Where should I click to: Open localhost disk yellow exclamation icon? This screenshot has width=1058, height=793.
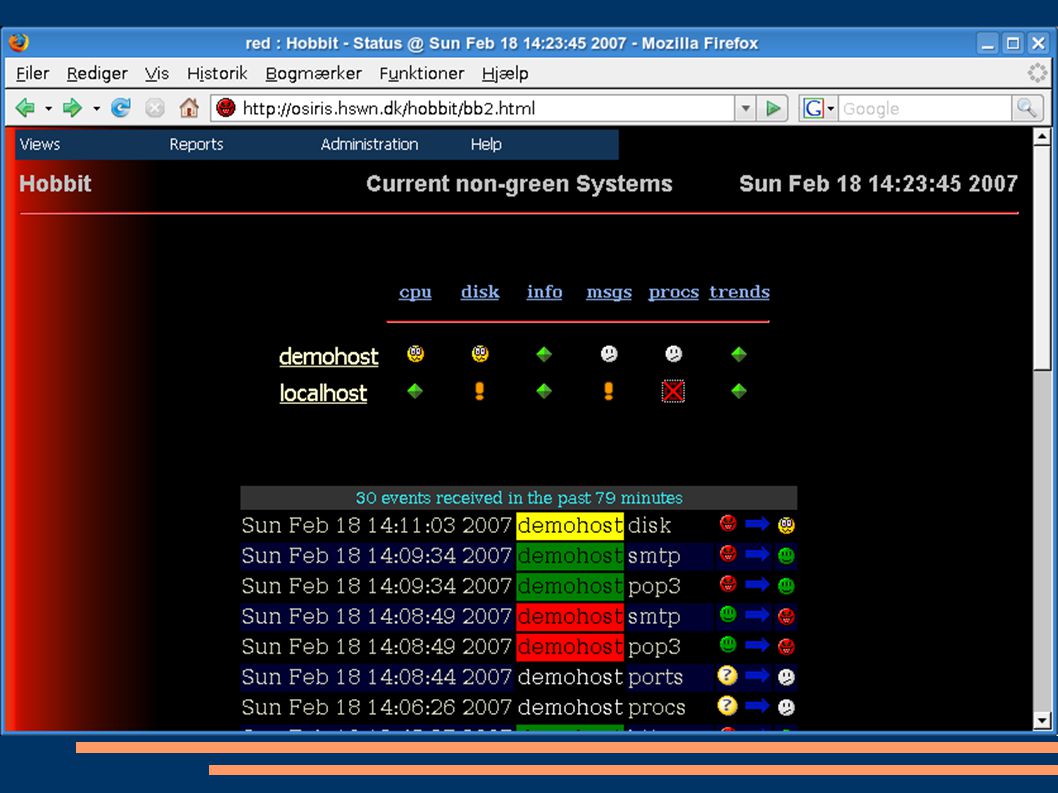pos(479,391)
